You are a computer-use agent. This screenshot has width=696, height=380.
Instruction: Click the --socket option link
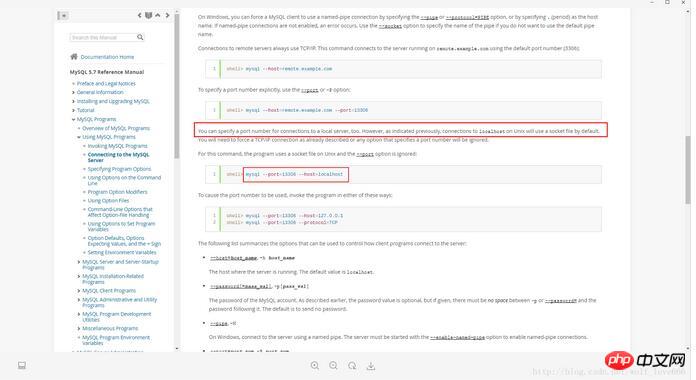coord(390,26)
